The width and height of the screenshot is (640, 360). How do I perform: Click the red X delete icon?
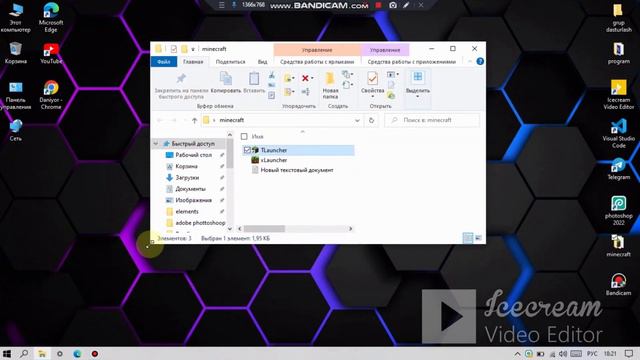(305, 78)
